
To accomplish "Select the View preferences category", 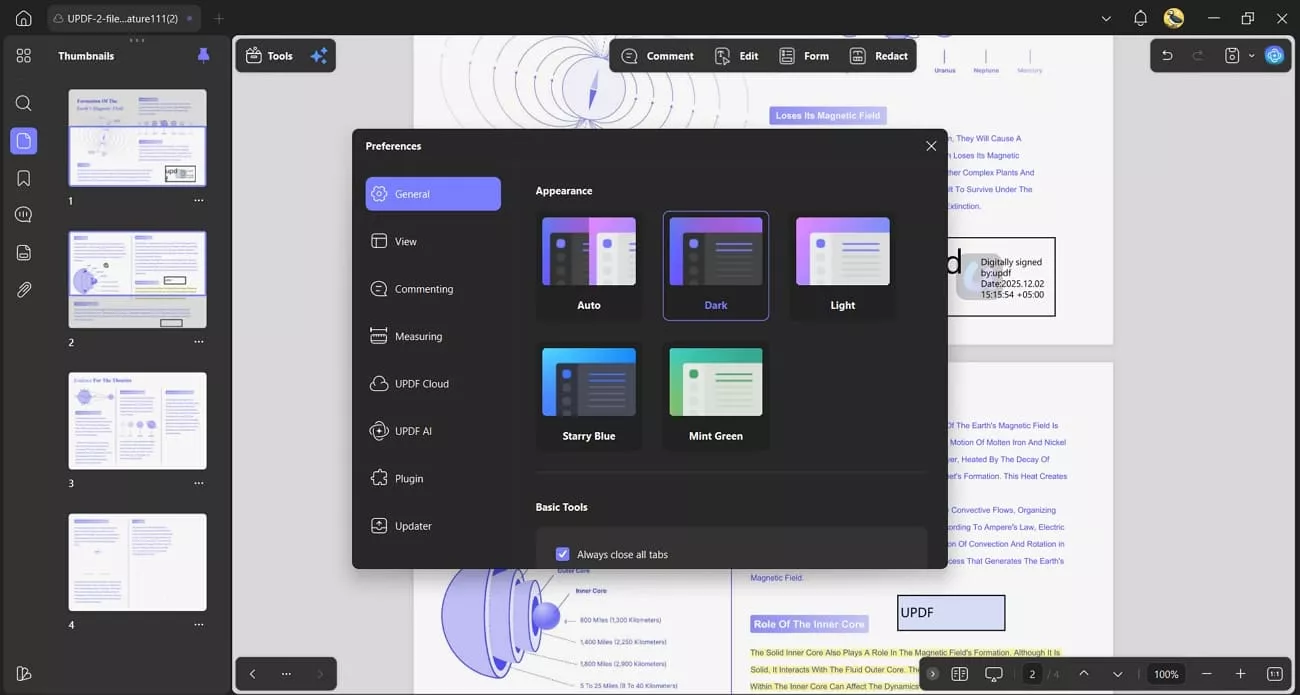I will tap(433, 241).
